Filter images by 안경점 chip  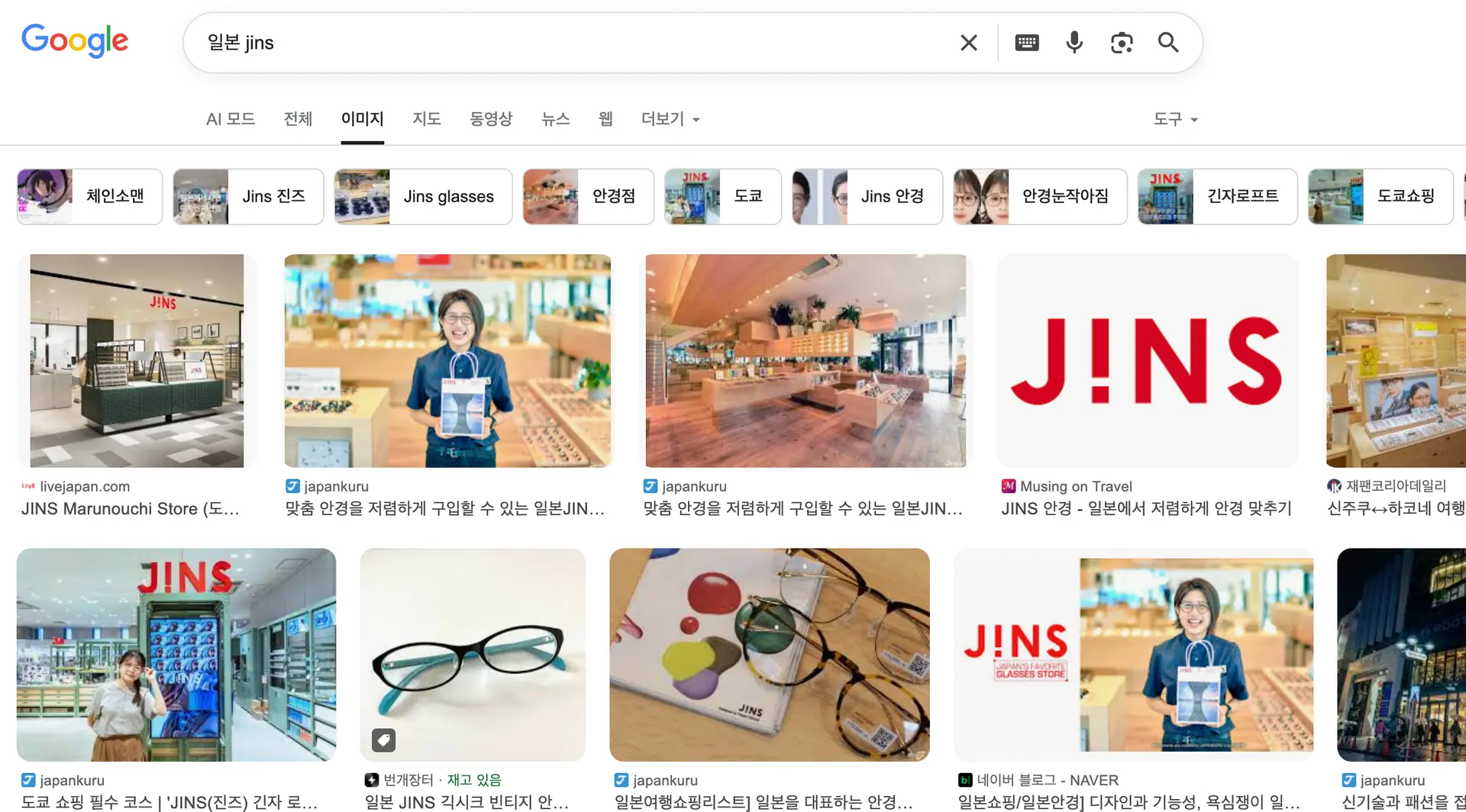pos(588,197)
